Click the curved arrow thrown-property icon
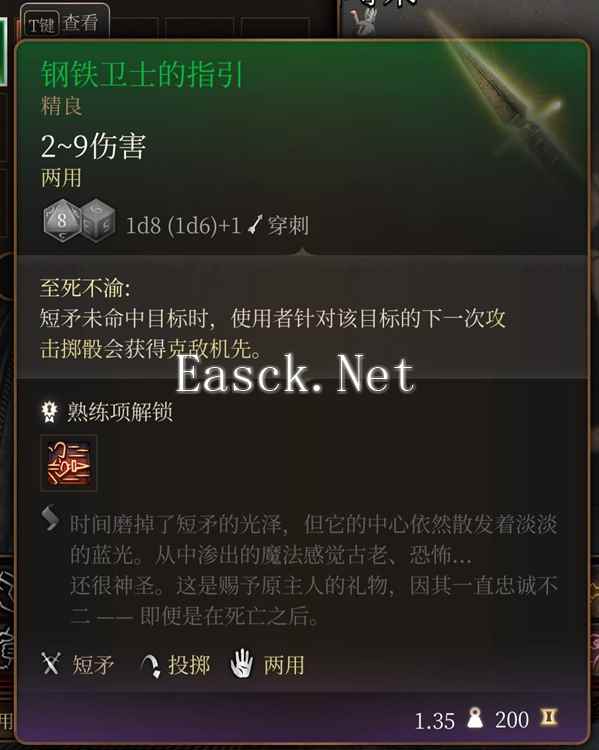 click(151, 665)
